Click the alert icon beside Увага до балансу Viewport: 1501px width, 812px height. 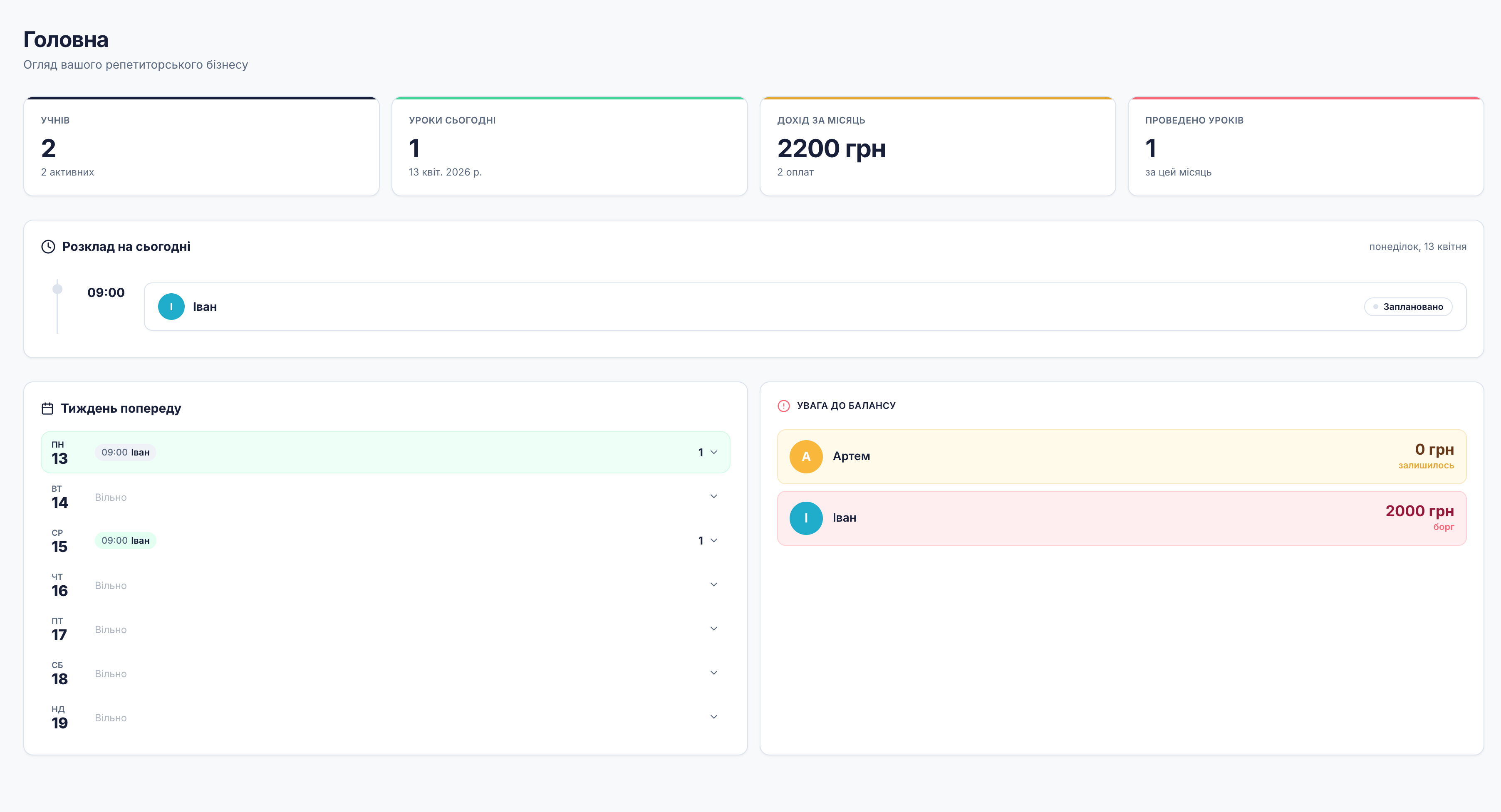(x=784, y=406)
